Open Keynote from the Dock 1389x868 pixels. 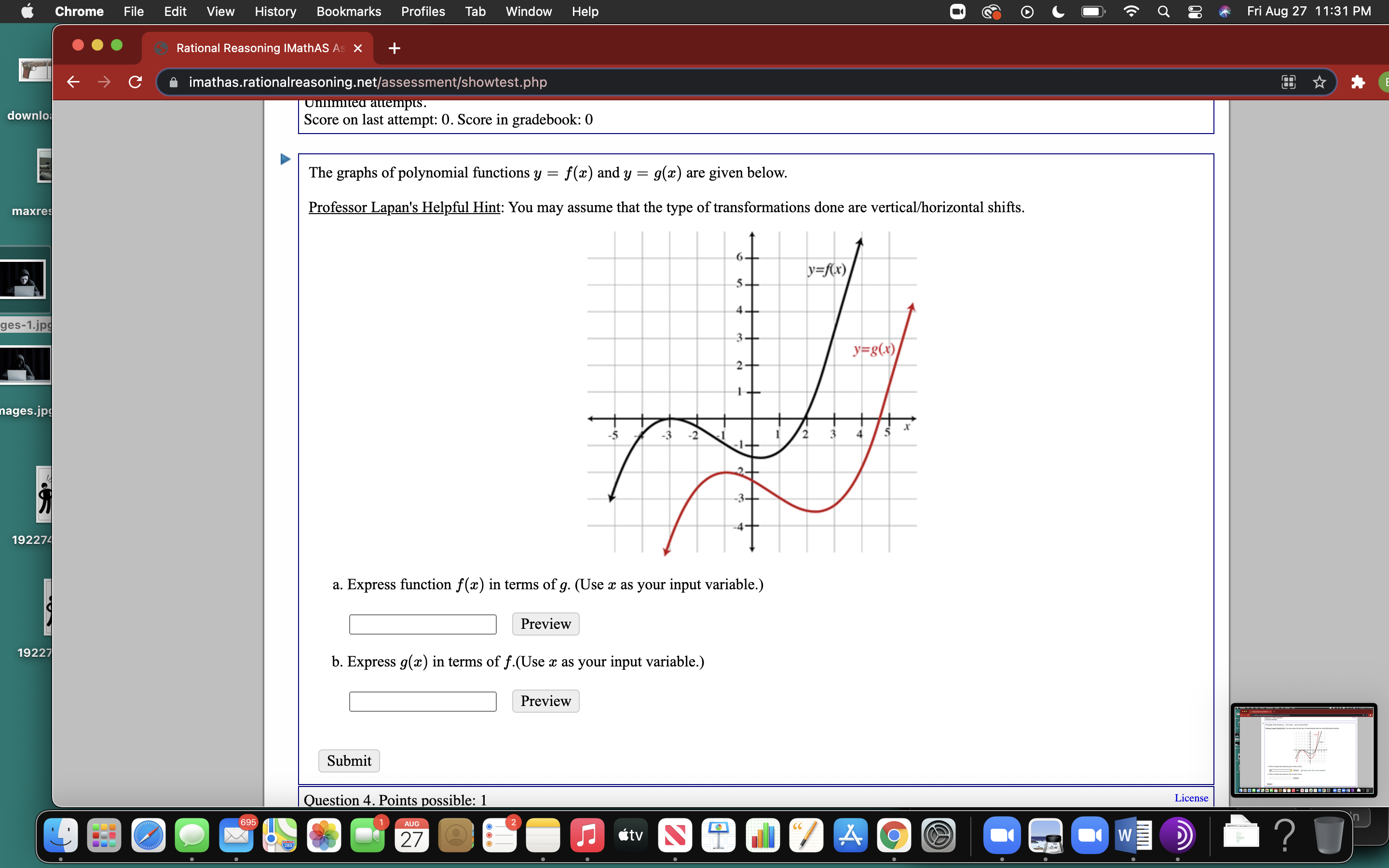point(719,836)
